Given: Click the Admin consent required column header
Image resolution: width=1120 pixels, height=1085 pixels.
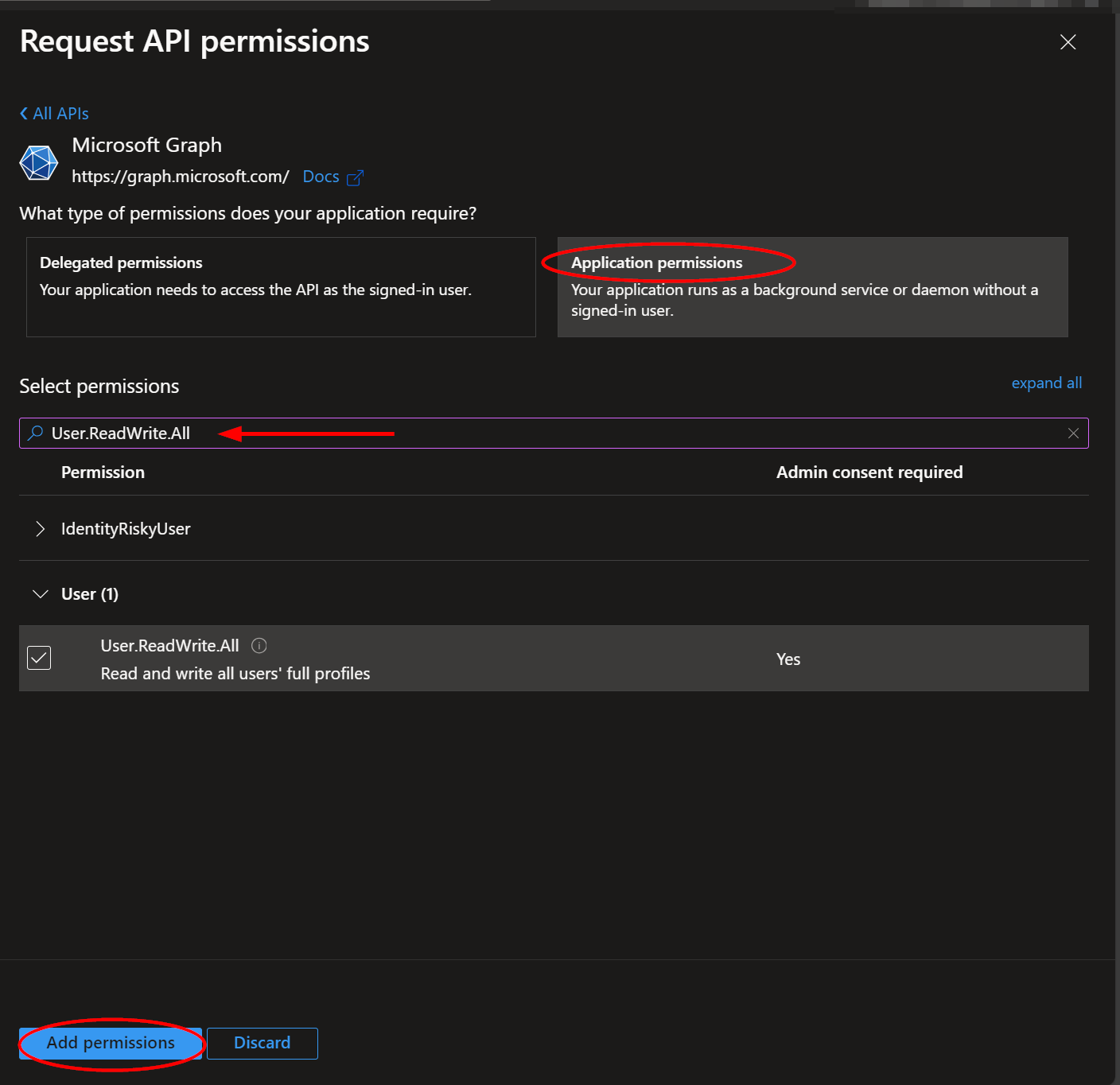Looking at the screenshot, I should coord(869,472).
